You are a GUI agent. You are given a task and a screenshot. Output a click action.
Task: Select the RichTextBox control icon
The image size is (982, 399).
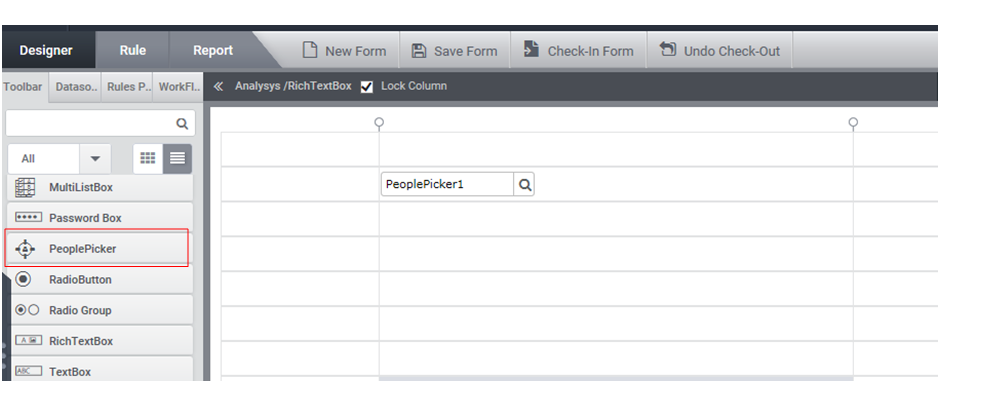28,340
